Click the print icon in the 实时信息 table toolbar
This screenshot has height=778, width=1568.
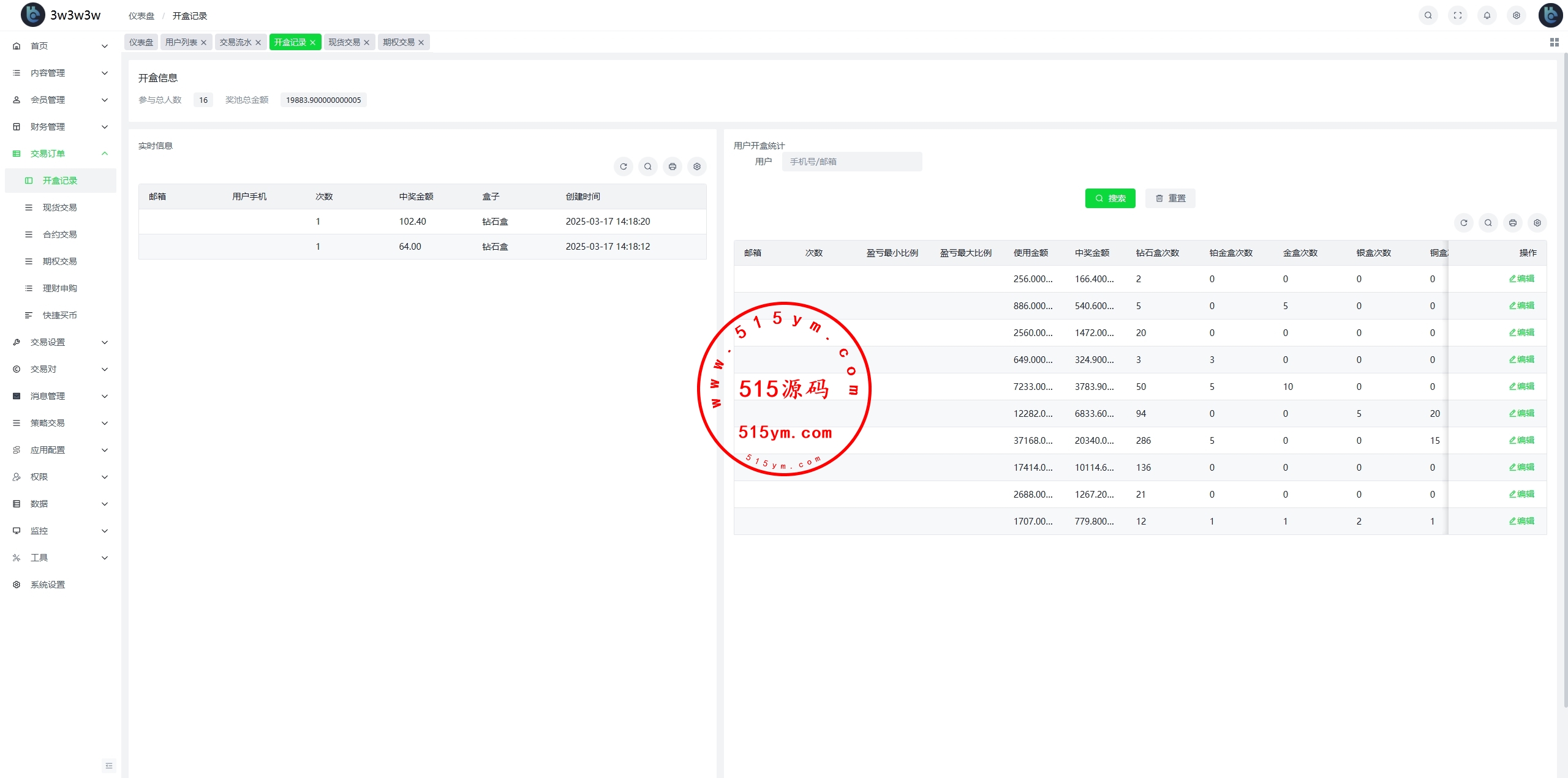tap(672, 166)
